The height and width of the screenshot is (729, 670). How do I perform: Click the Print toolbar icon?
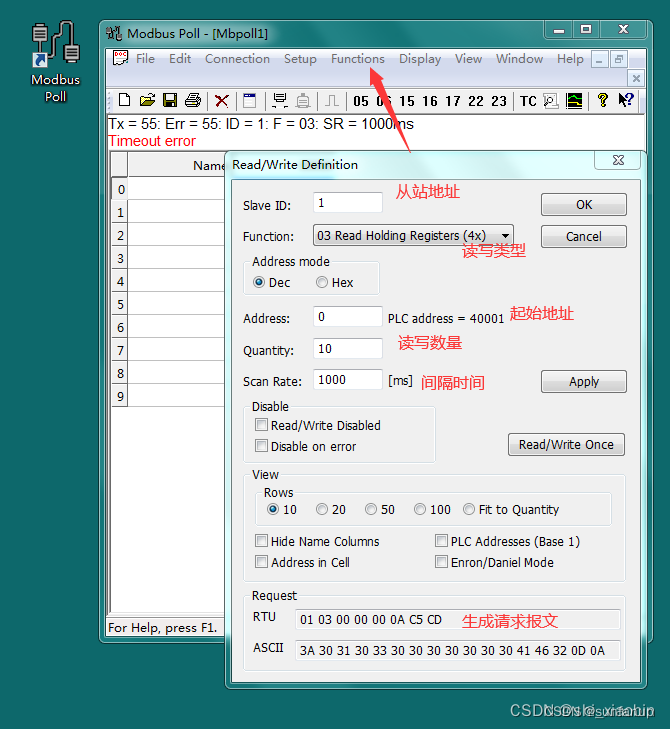tap(193, 100)
